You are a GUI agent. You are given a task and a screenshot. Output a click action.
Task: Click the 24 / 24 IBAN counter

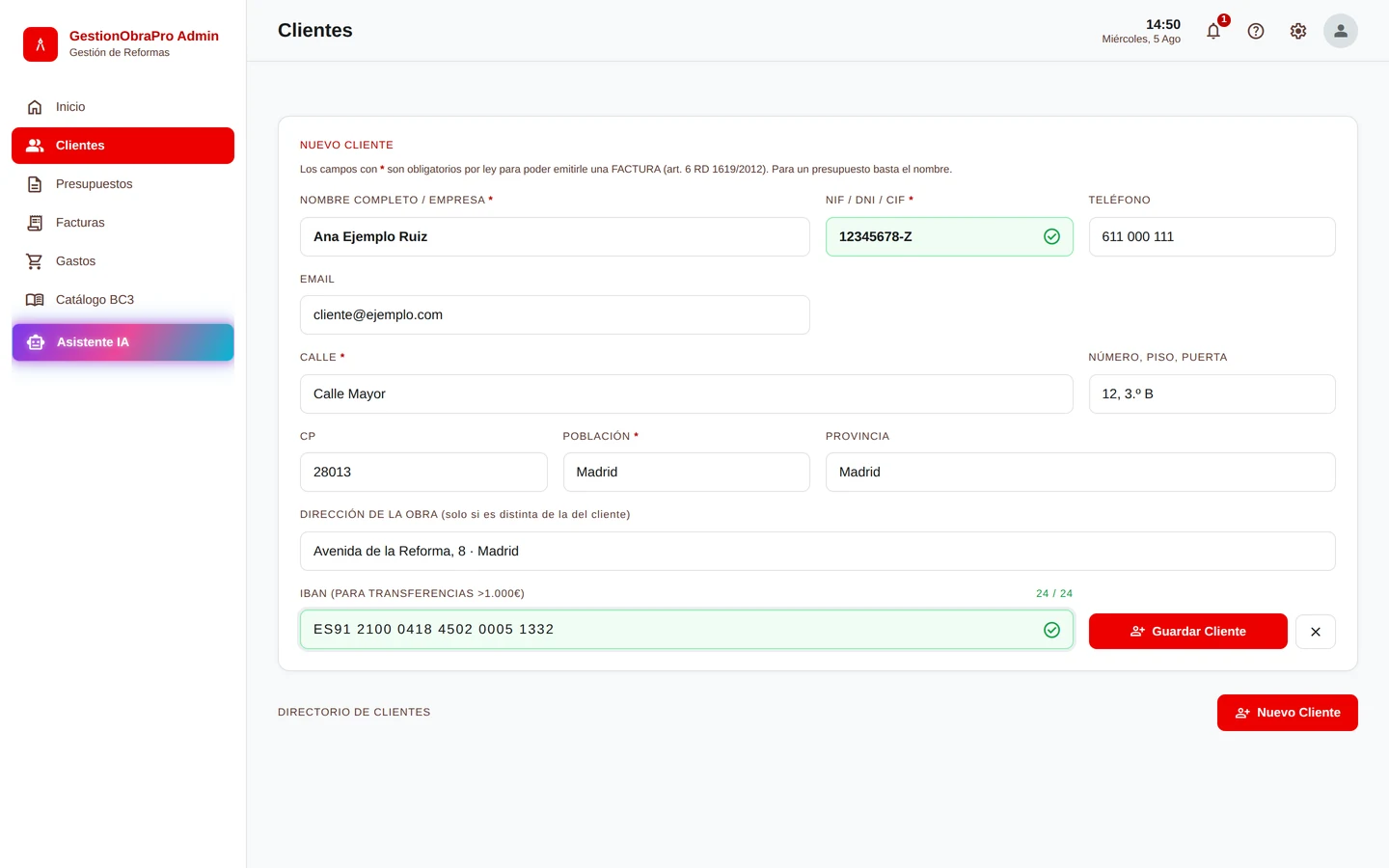click(x=1054, y=593)
